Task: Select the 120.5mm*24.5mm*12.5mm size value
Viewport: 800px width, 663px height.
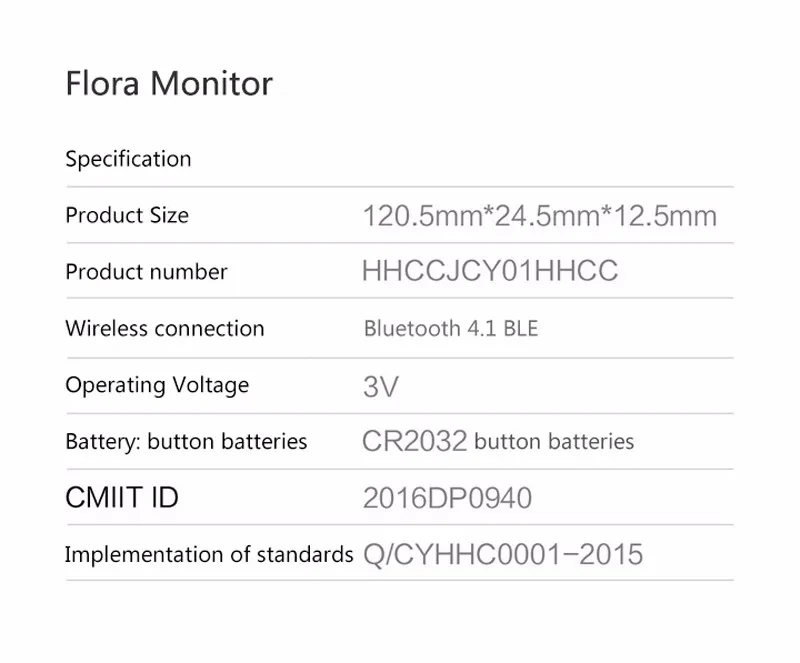Action: point(540,216)
